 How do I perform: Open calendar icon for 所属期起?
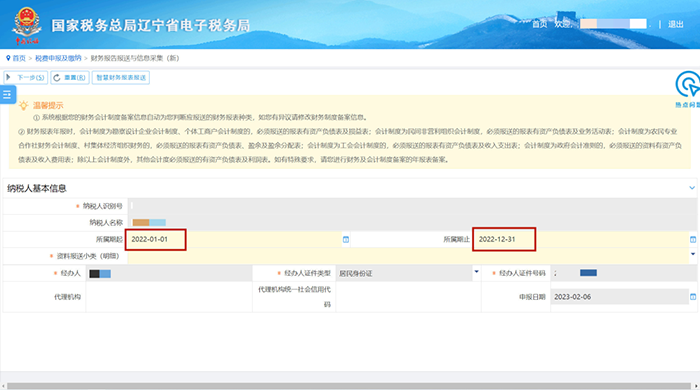346,240
